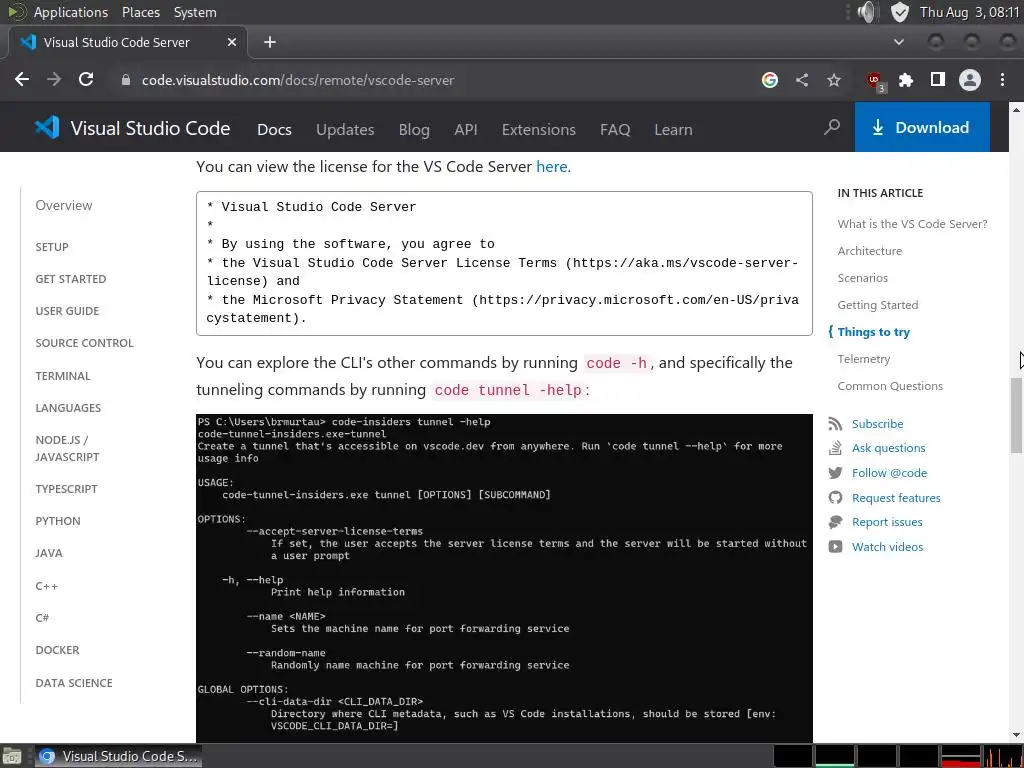The width and height of the screenshot is (1024, 768).
Task: Expand the DATA SCIENCE docs section
Action: point(74,683)
